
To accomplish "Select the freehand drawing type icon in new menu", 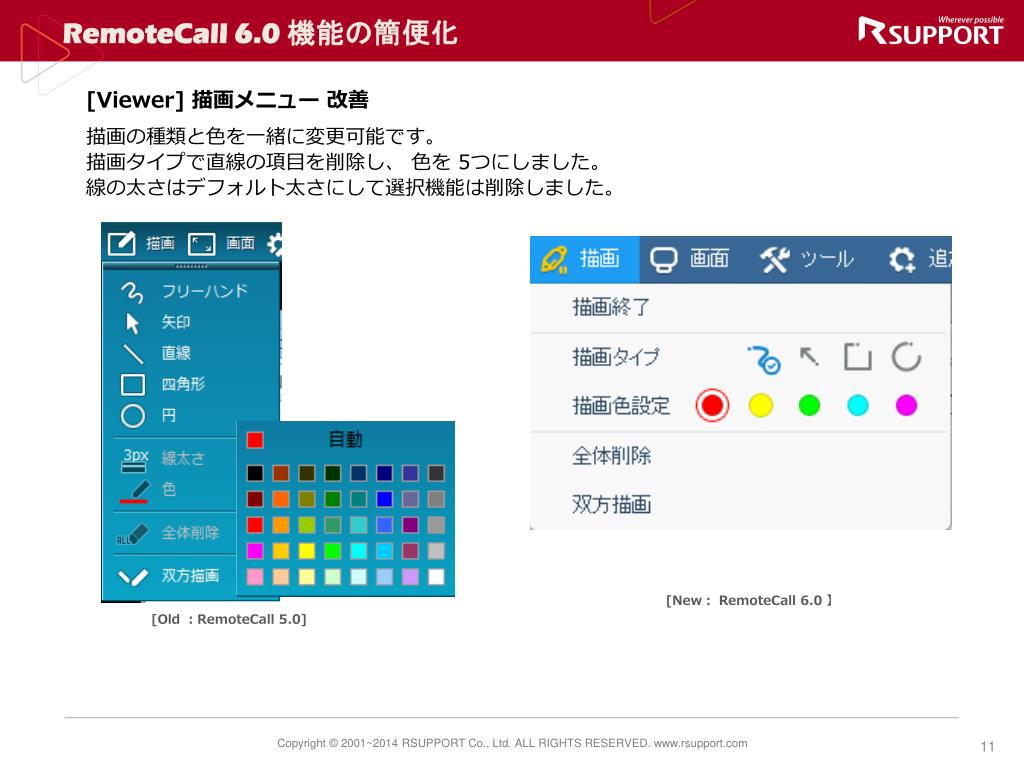I will pyautogui.click(x=763, y=359).
